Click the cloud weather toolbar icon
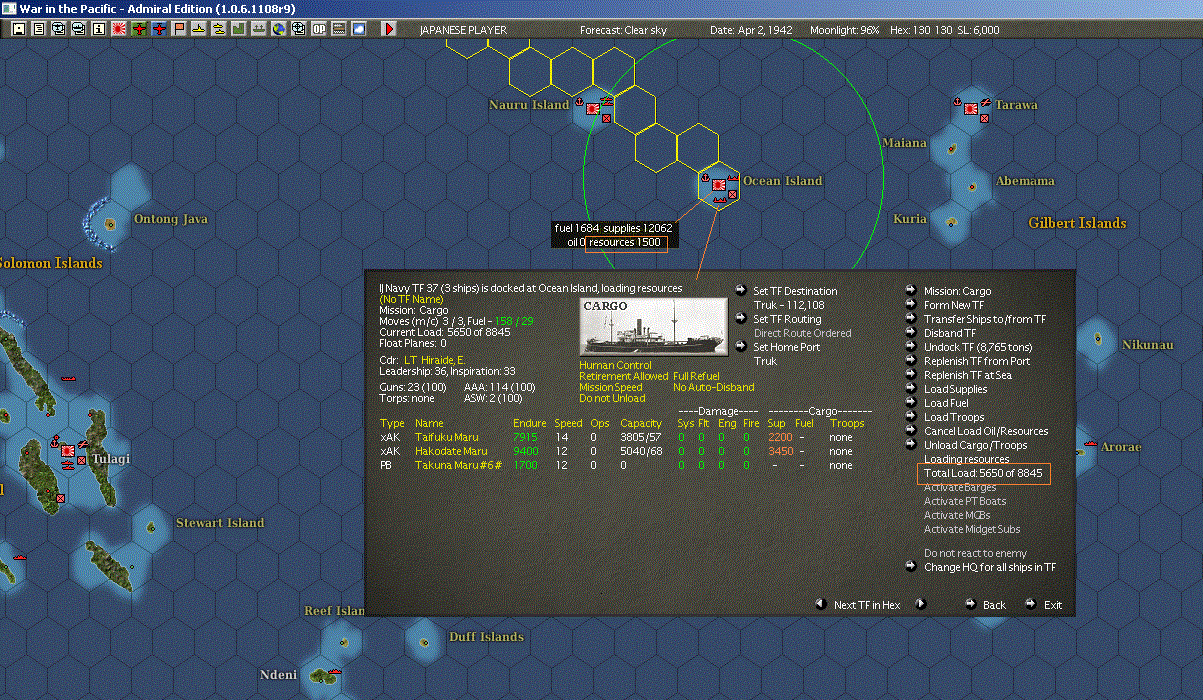 pyautogui.click(x=359, y=29)
